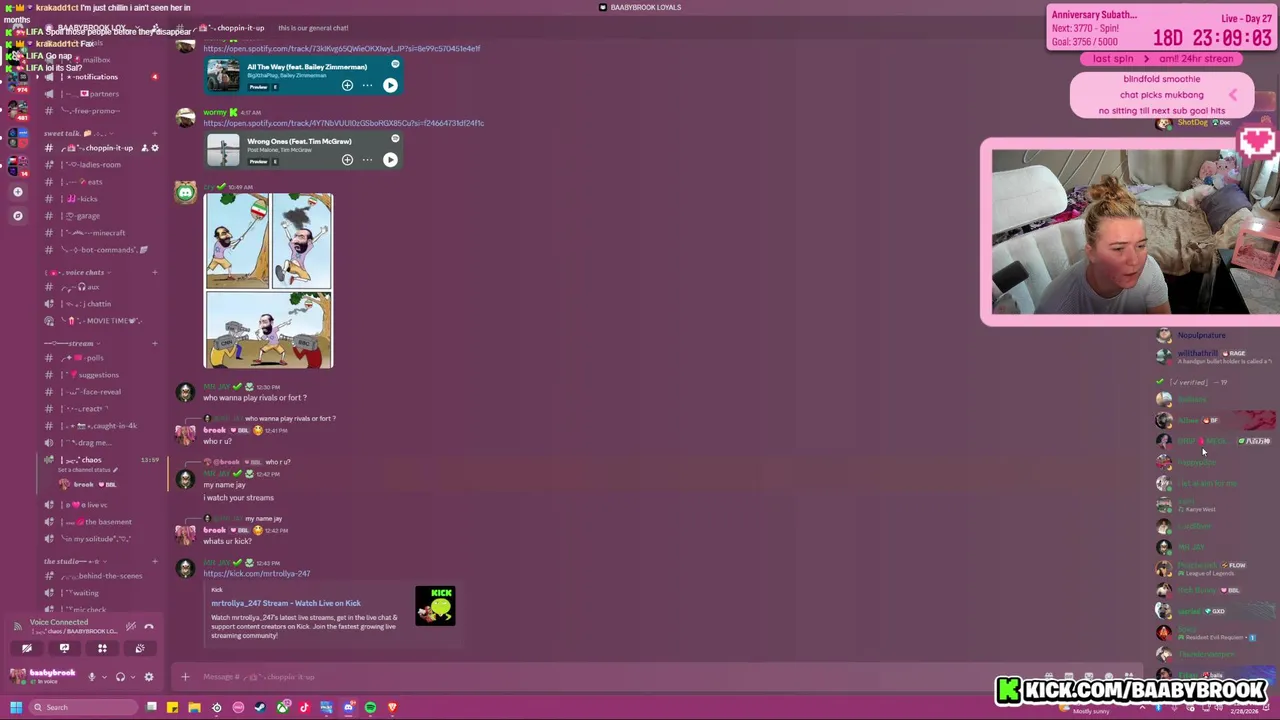The width and height of the screenshot is (1280, 720).
Task: Collapse the stream category
Action: (x=70, y=343)
